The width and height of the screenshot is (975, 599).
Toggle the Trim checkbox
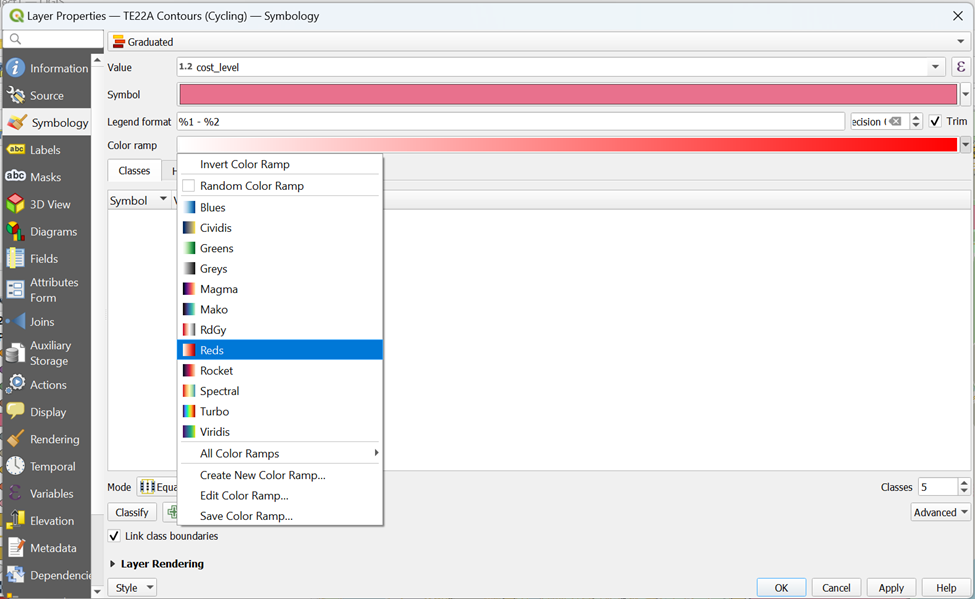coord(935,121)
